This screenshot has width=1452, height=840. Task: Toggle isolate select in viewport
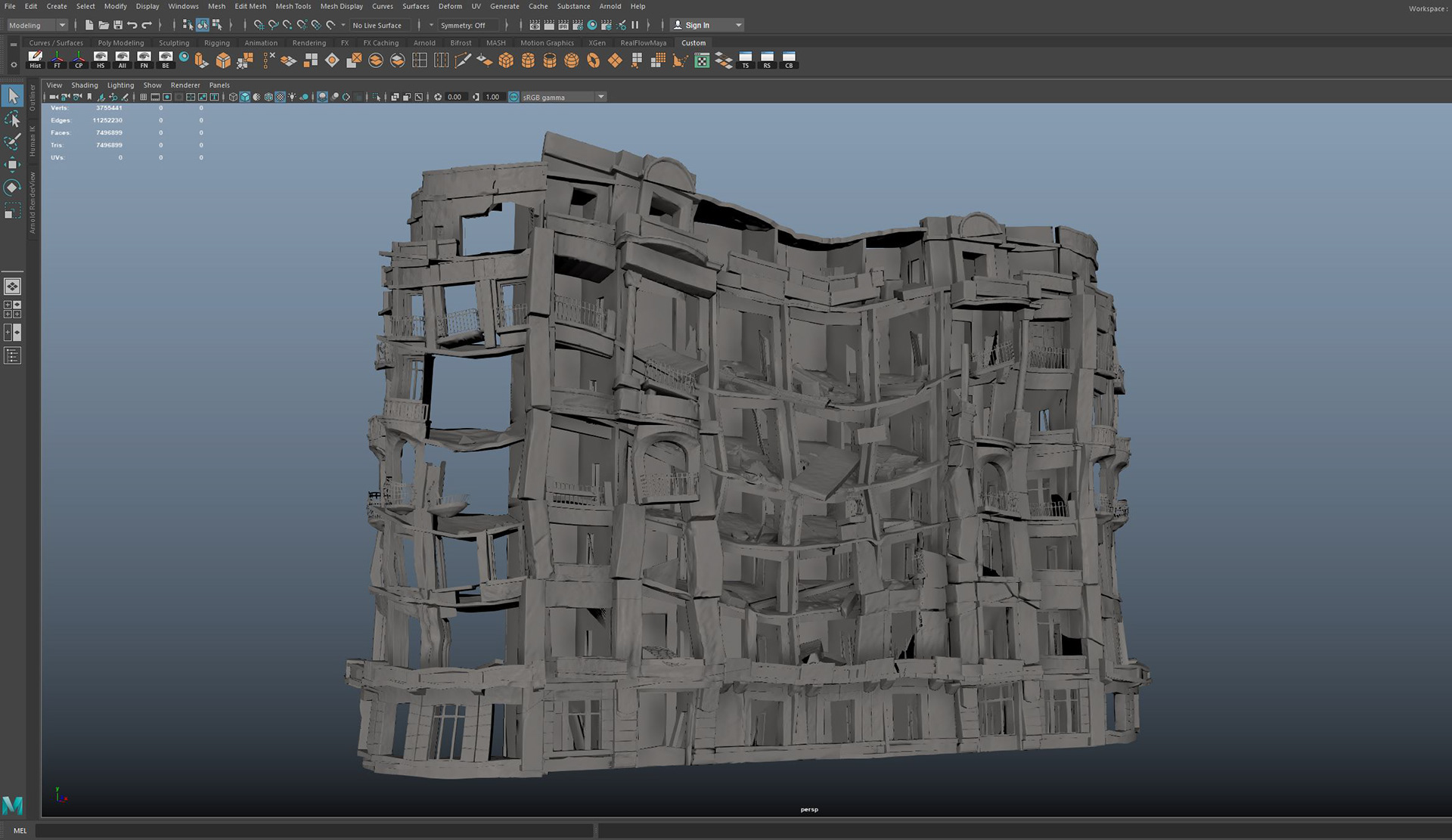377,97
